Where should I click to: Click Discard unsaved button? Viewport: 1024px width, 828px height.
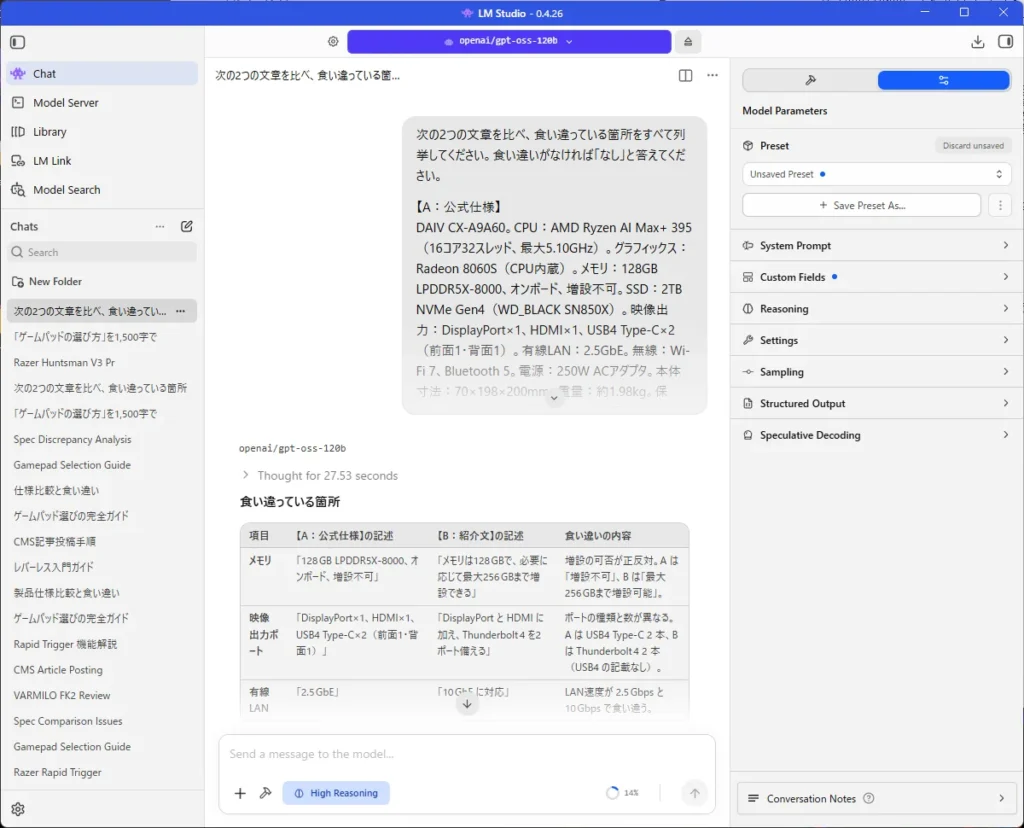click(x=973, y=146)
